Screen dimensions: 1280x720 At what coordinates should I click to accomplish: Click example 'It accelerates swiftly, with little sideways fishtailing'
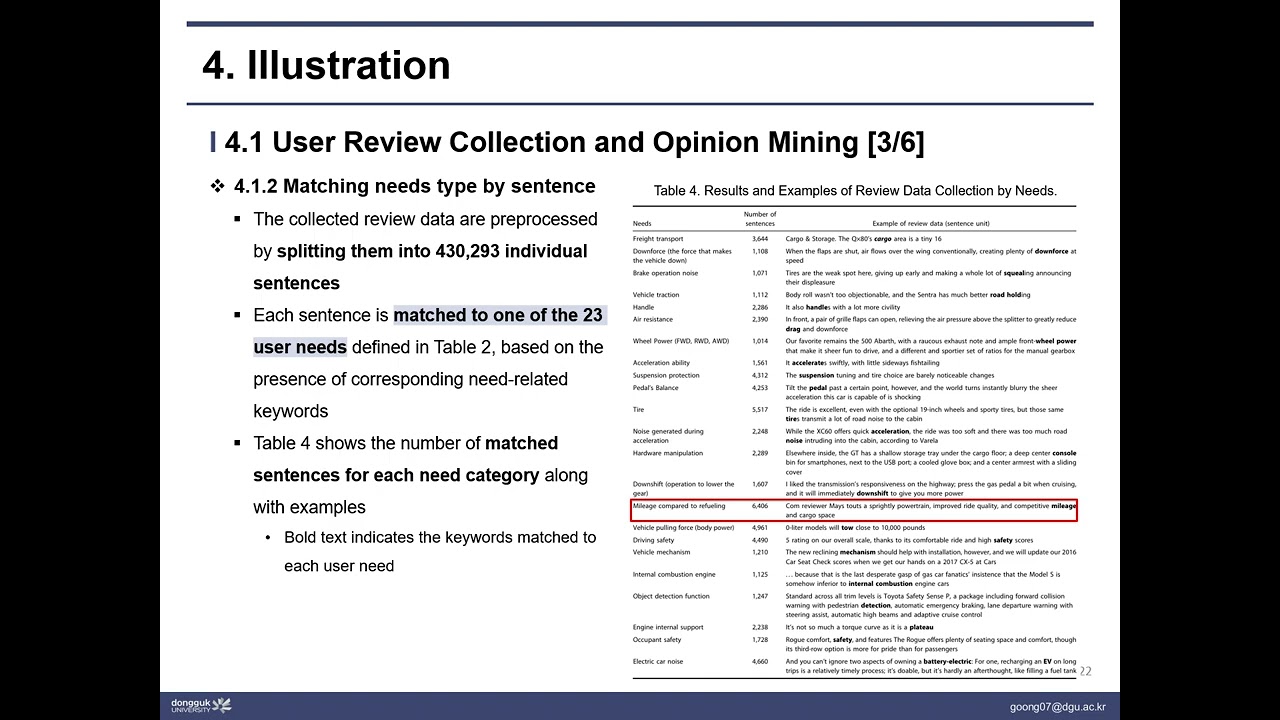point(863,363)
